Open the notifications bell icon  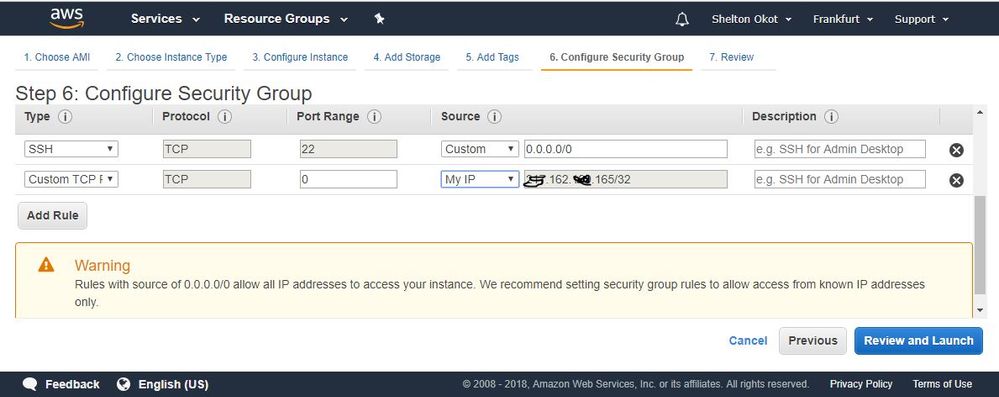pyautogui.click(x=682, y=19)
